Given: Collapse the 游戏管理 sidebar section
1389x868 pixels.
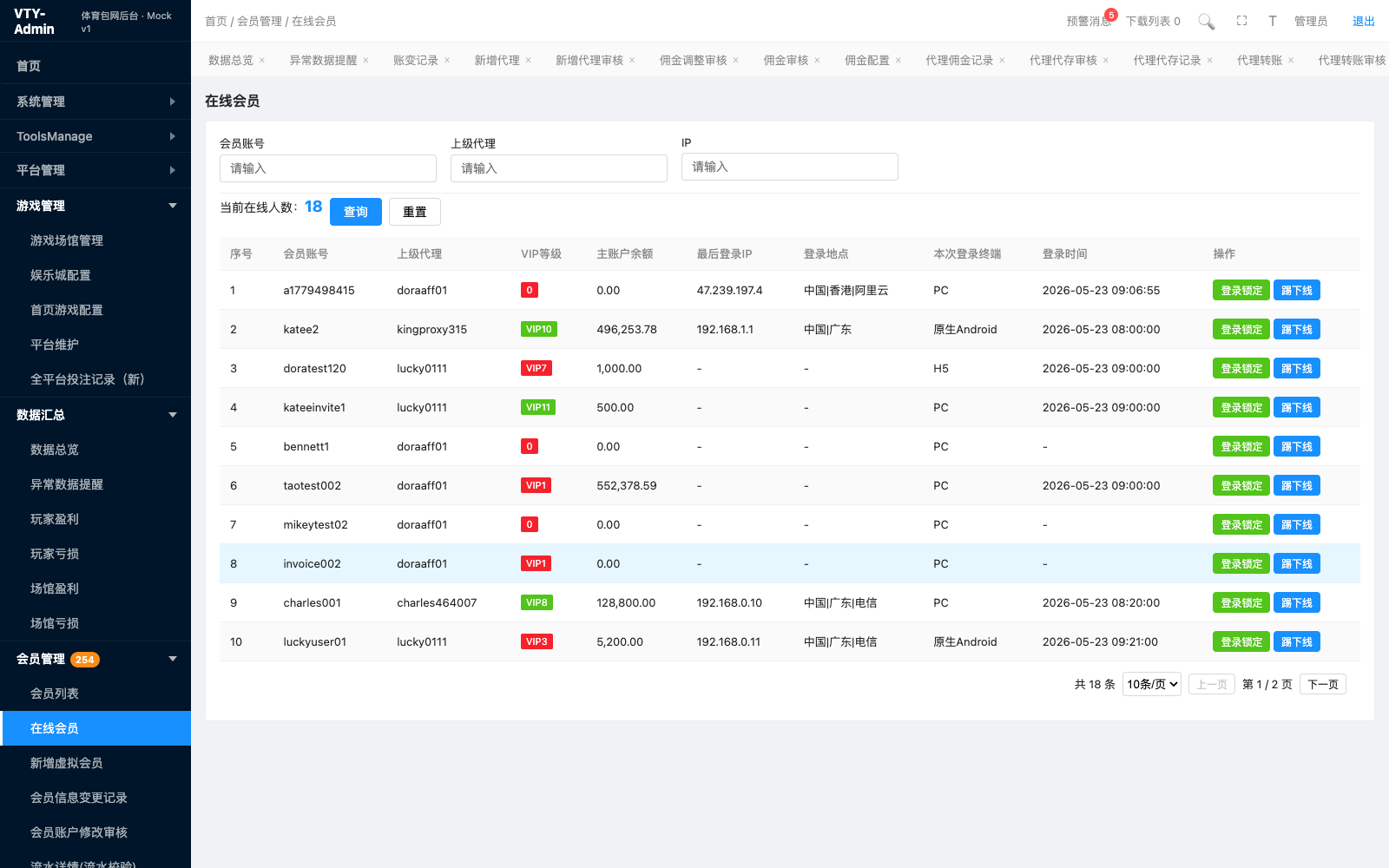Looking at the screenshot, I should pos(95,206).
